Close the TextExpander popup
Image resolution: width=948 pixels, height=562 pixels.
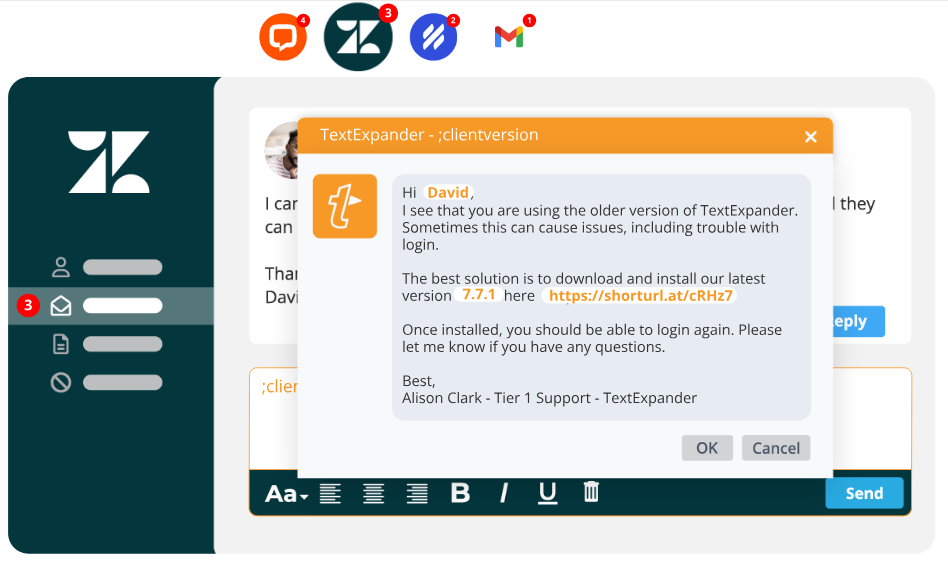click(x=811, y=137)
